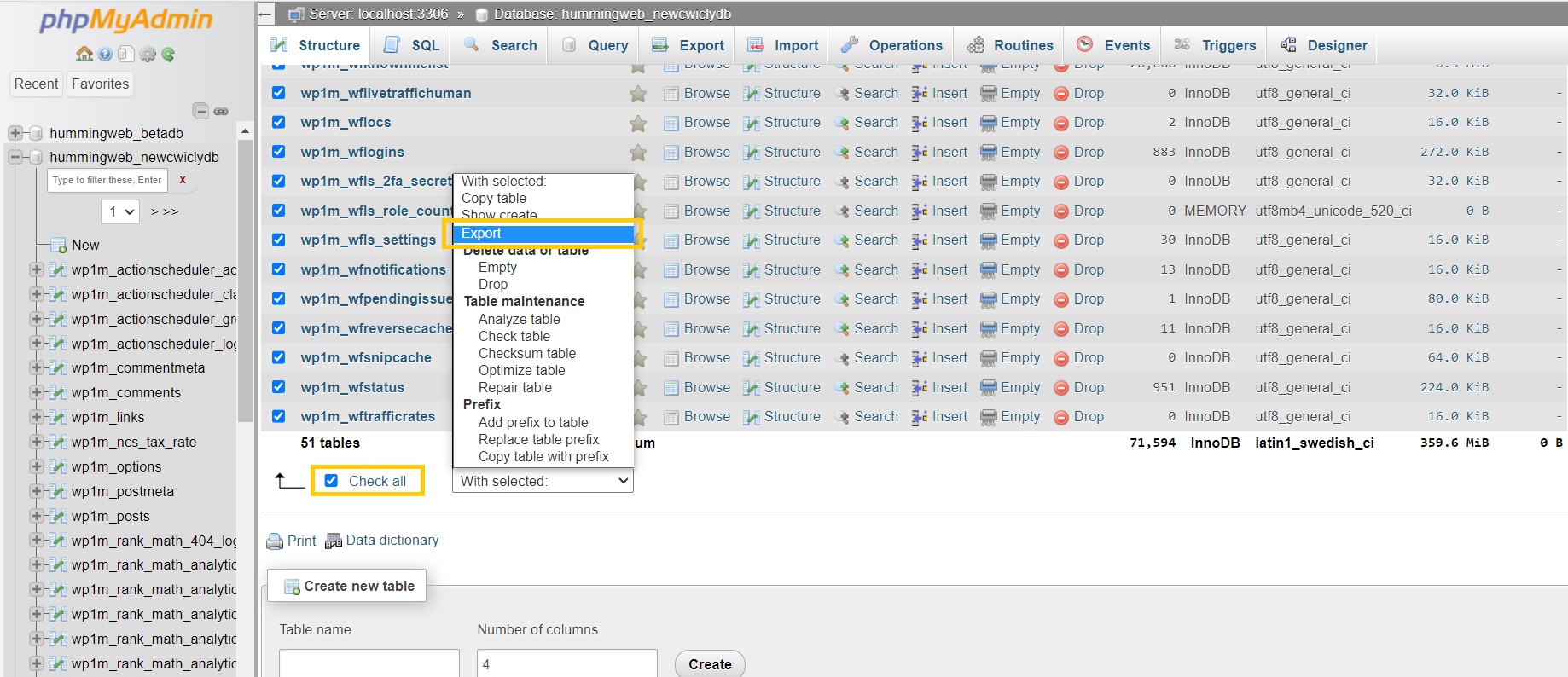
Task: Click Structure icon for wp1m_wftrafficrates row
Action: [751, 417]
